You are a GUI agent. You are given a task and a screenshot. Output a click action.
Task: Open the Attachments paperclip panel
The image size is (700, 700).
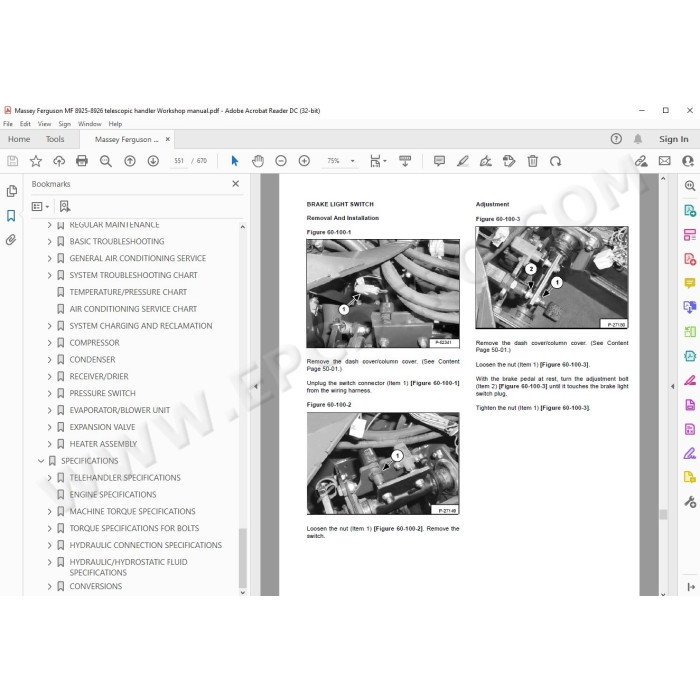[x=11, y=240]
